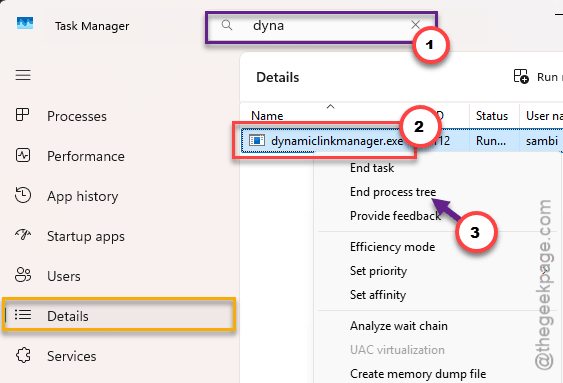Click the Task Manager app icon
The height and width of the screenshot is (383, 563).
(x=25, y=23)
